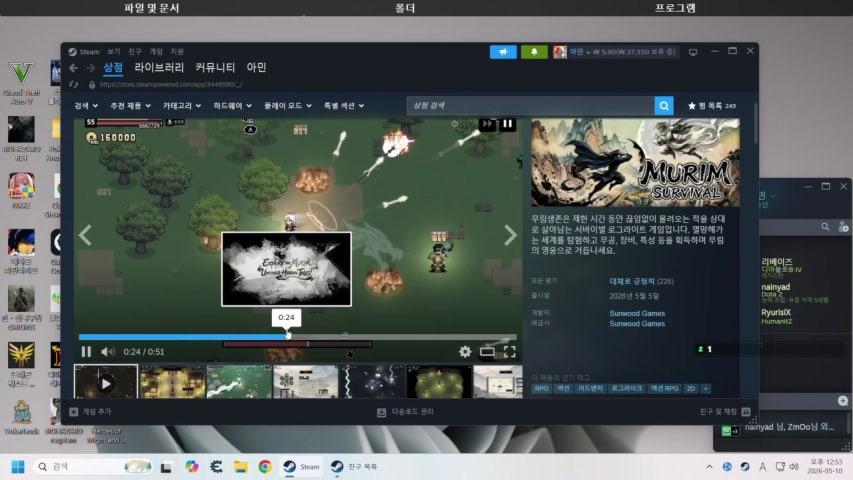Click the Windows taskbar search box
The height and width of the screenshot is (480, 853).
(x=91, y=467)
